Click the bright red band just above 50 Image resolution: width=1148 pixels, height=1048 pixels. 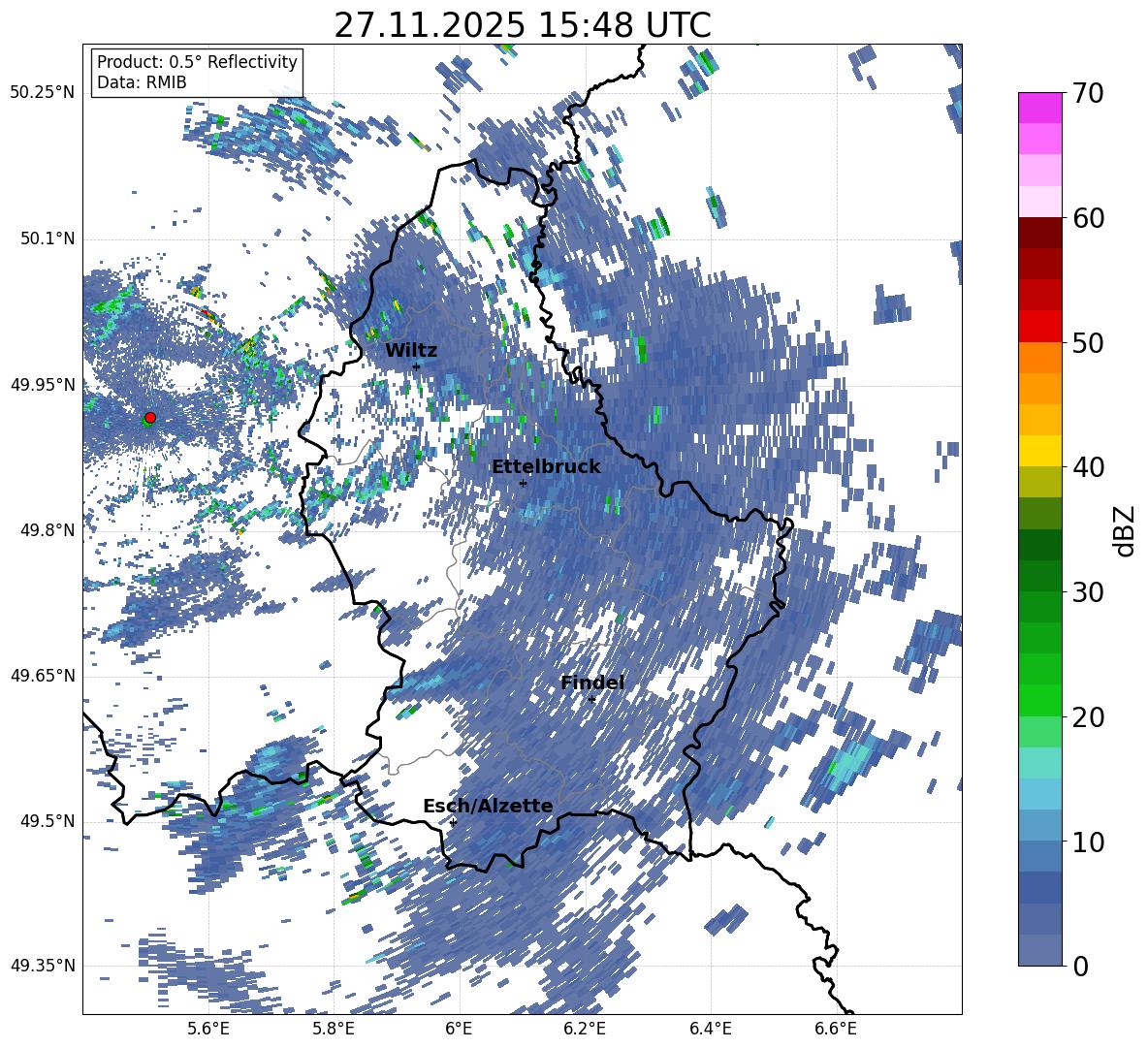pyautogui.click(x=1039, y=326)
